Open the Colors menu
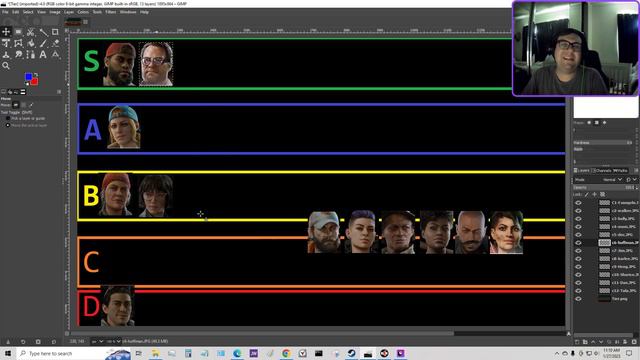Viewport: 640px width, 360px height. click(x=83, y=12)
